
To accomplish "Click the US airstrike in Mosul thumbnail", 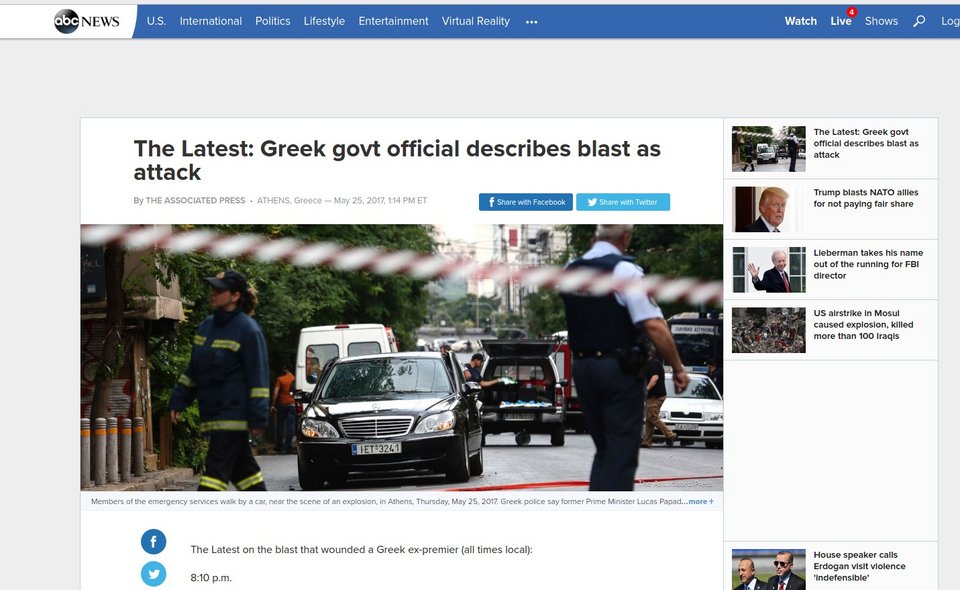I will click(768, 330).
